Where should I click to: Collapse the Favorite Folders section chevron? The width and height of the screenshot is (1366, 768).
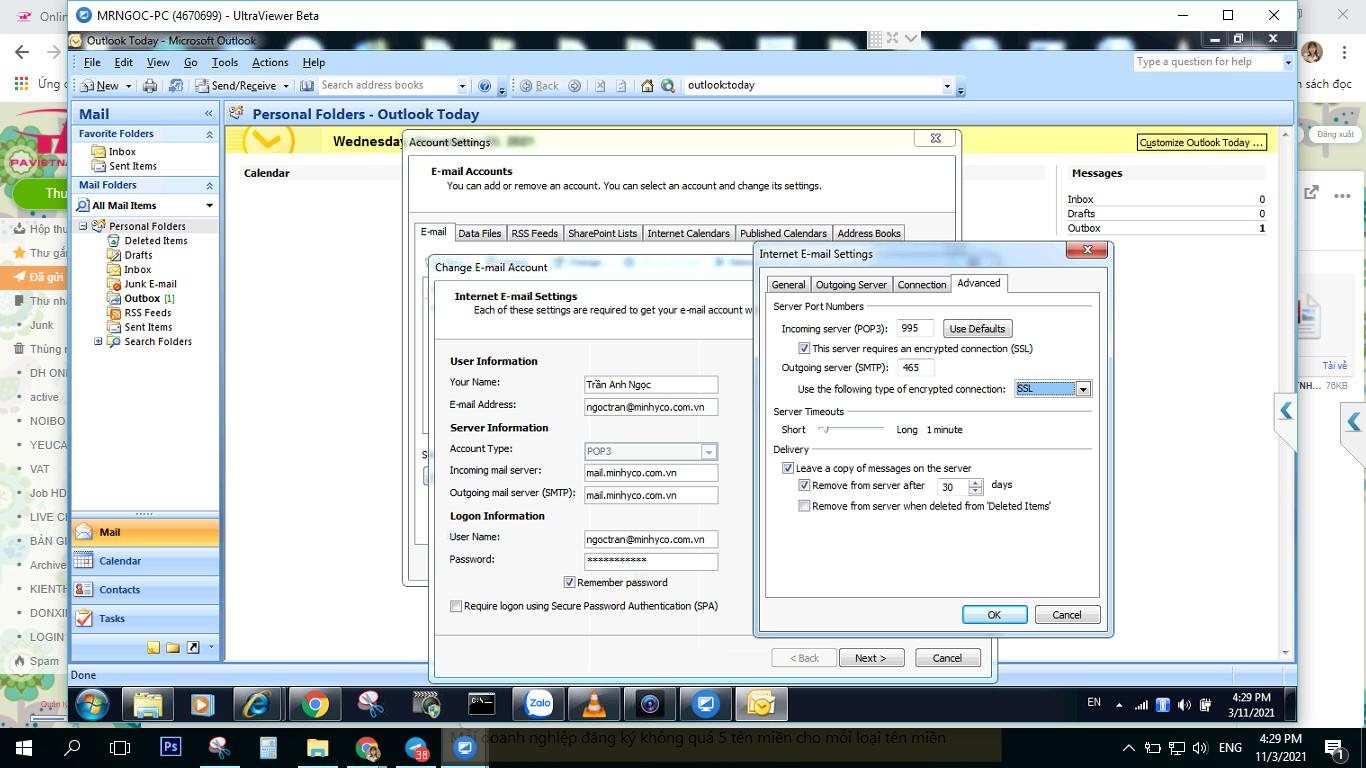(x=209, y=134)
